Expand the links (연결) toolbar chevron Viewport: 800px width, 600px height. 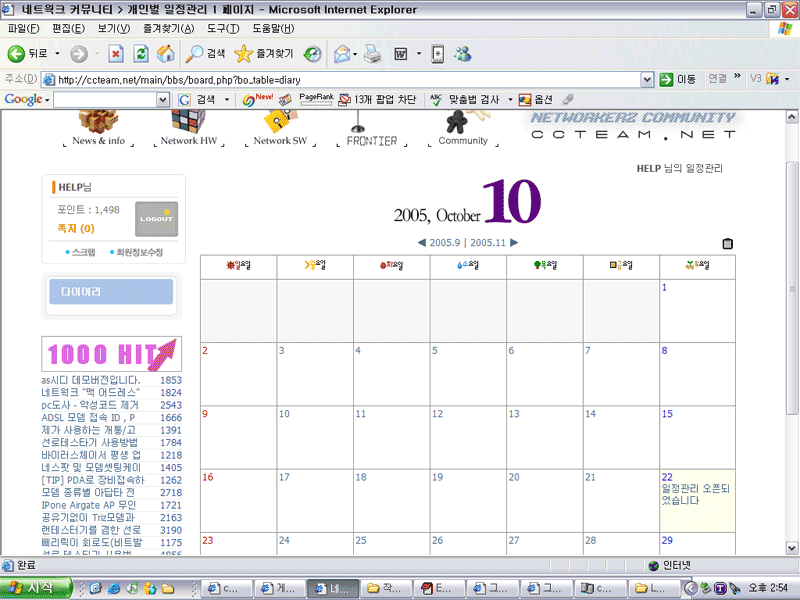pos(737,77)
